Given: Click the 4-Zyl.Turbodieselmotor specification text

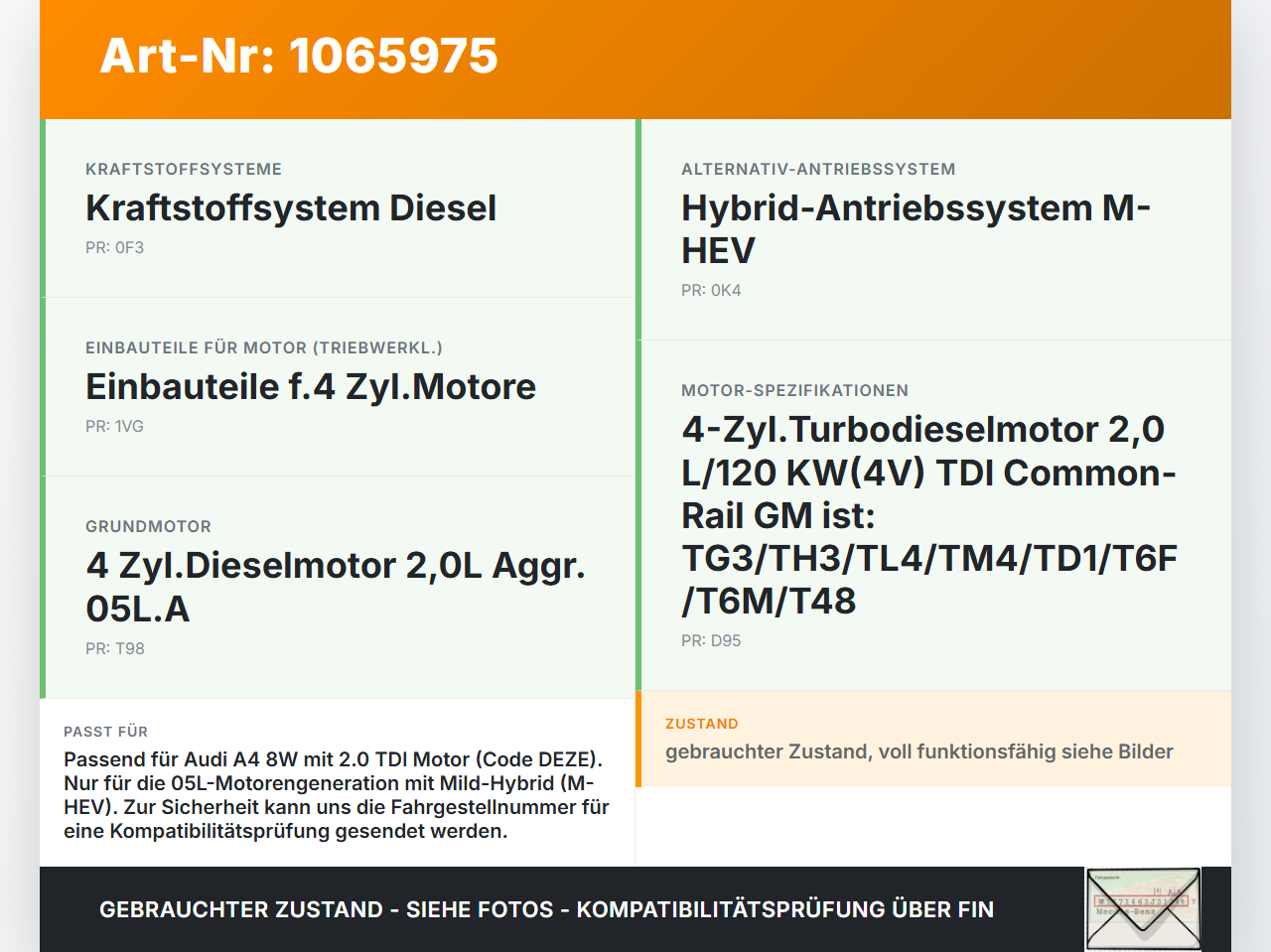Looking at the screenshot, I should (929, 515).
